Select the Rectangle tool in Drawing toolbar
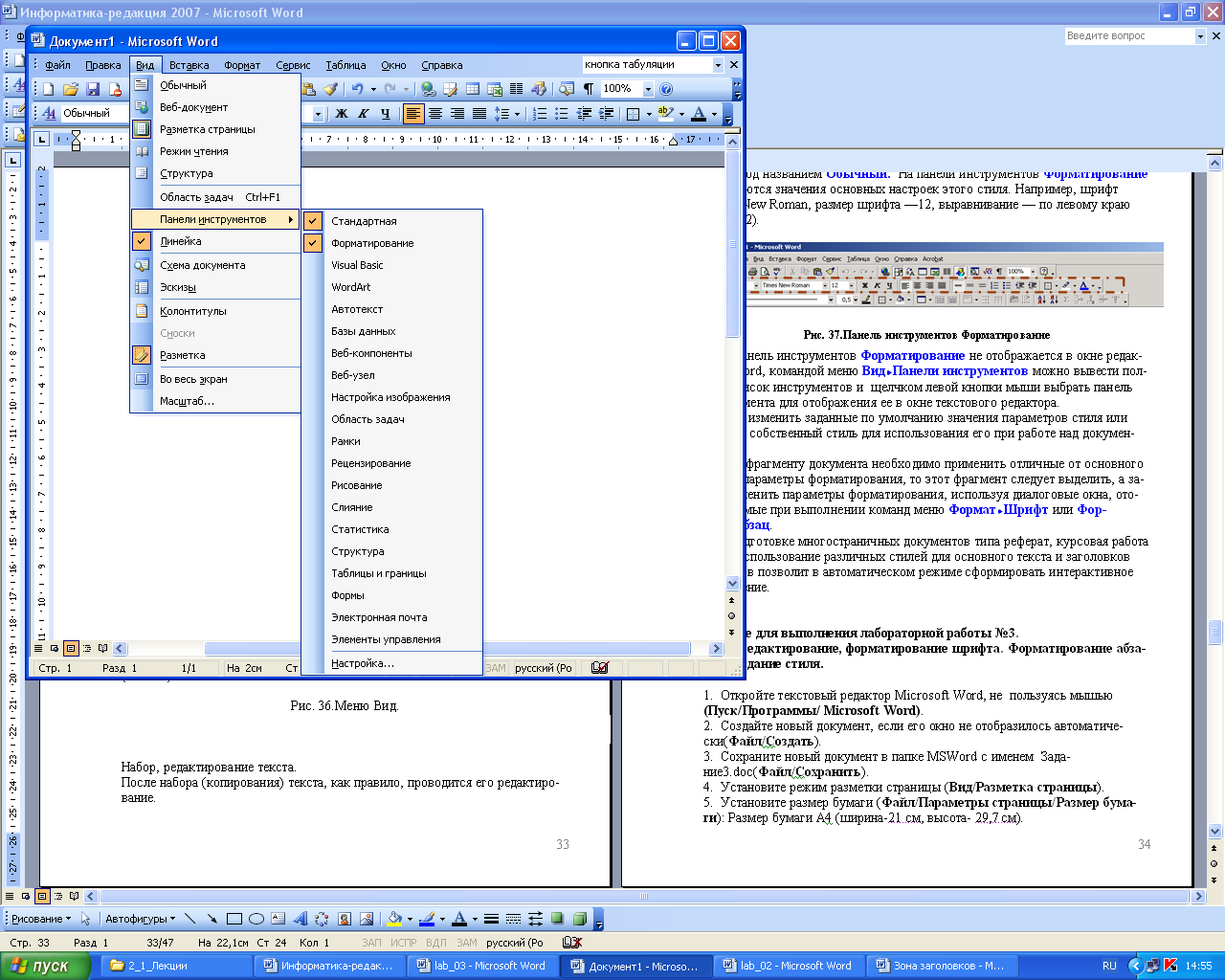Viewport: 1225px width, 980px height. [x=234, y=919]
